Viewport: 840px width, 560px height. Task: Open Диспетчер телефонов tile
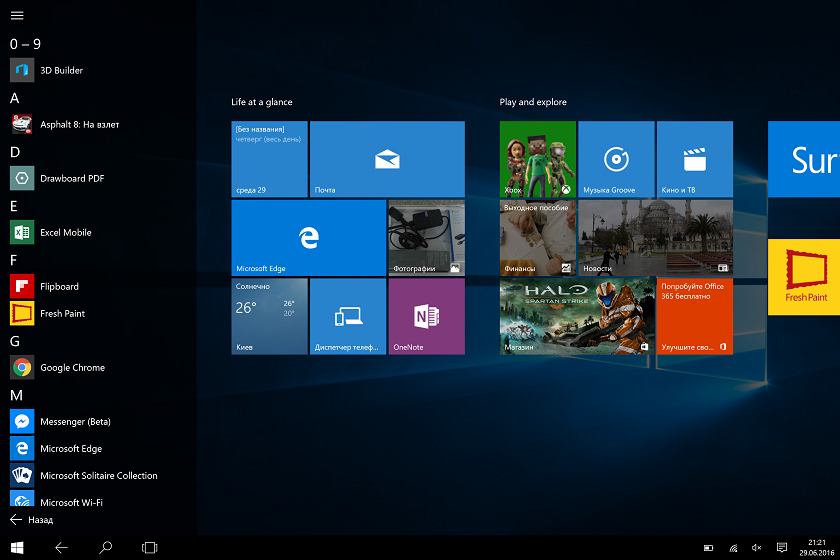point(348,317)
